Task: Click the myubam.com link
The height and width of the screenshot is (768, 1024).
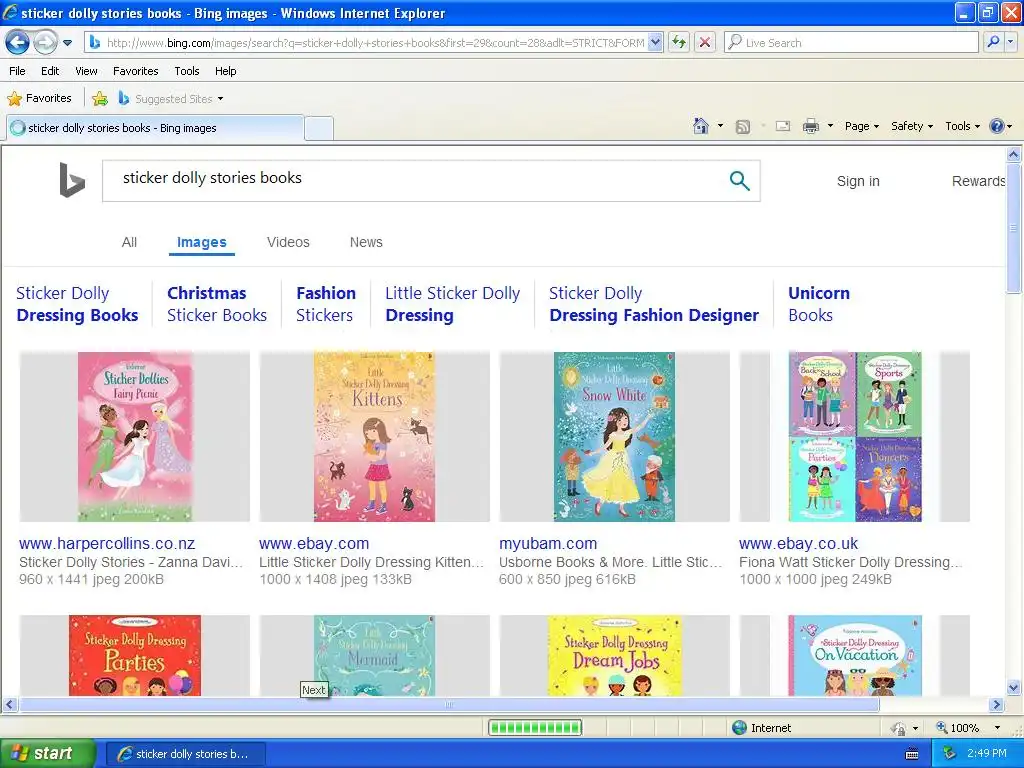Action: click(x=548, y=543)
